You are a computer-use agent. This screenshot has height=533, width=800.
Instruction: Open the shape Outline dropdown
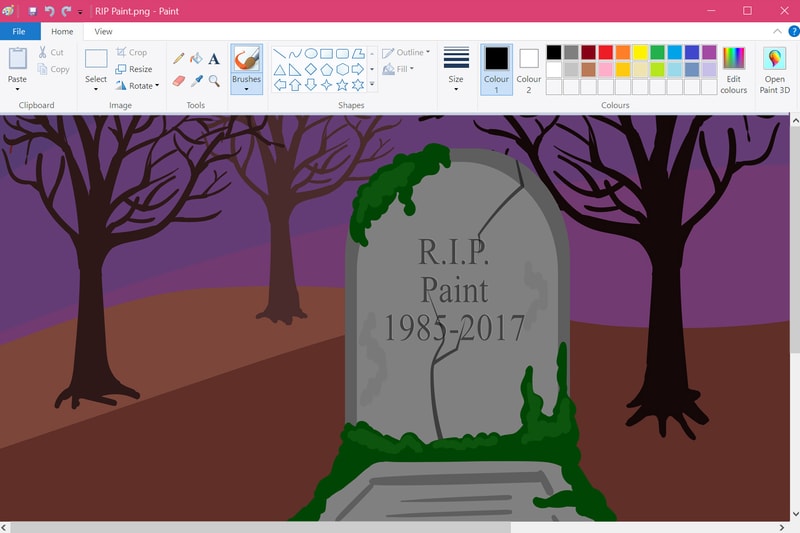coord(406,53)
